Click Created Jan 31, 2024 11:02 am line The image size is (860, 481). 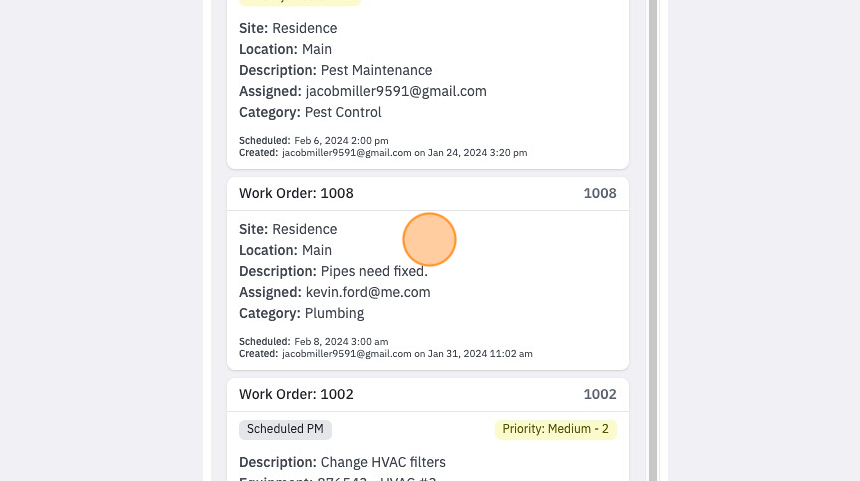[x=386, y=354]
